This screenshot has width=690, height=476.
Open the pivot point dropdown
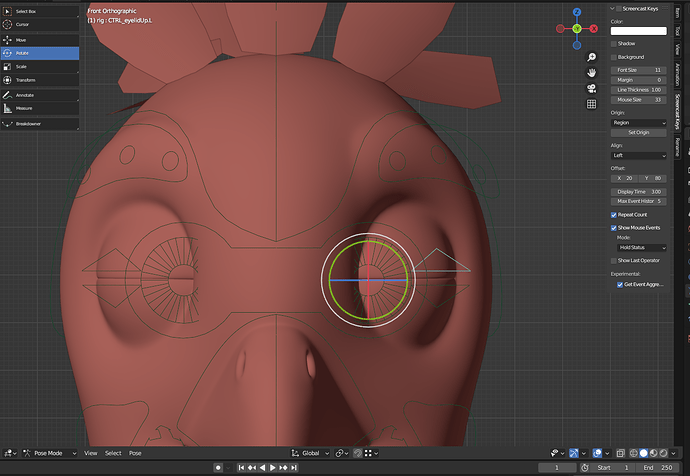point(341,453)
